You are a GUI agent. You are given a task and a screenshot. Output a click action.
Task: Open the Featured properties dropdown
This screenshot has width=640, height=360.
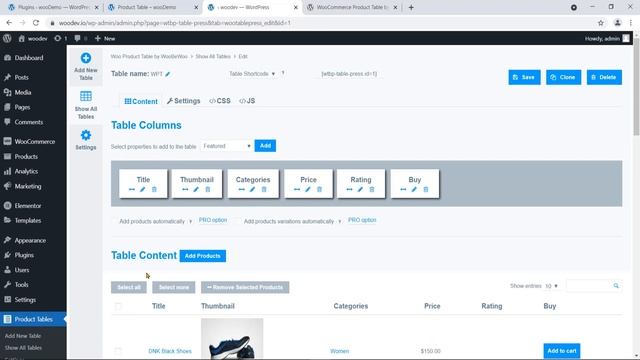point(227,146)
